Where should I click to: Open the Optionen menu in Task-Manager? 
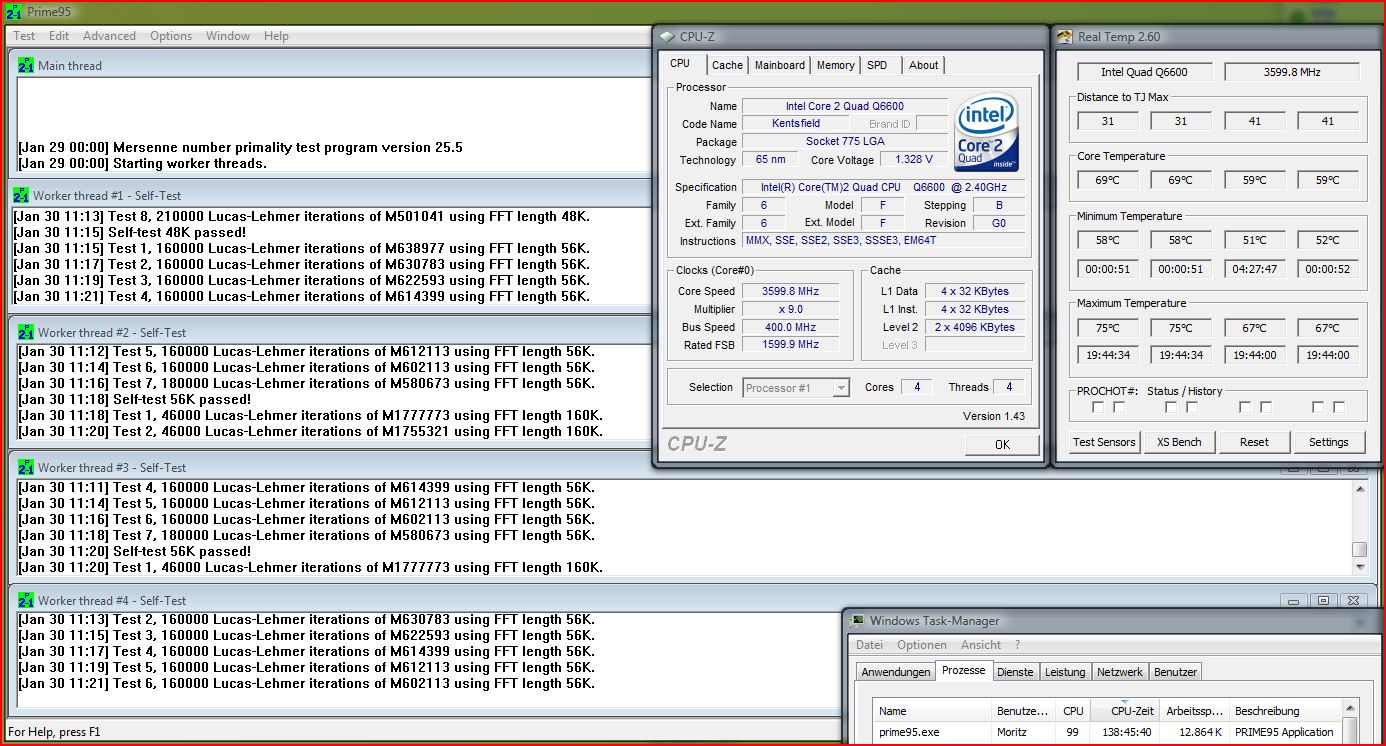click(x=922, y=645)
